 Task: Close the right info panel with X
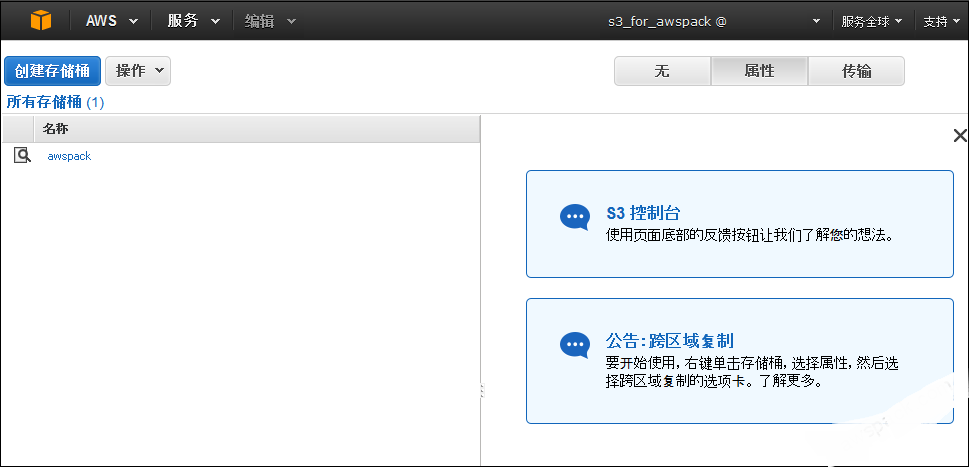click(x=960, y=136)
